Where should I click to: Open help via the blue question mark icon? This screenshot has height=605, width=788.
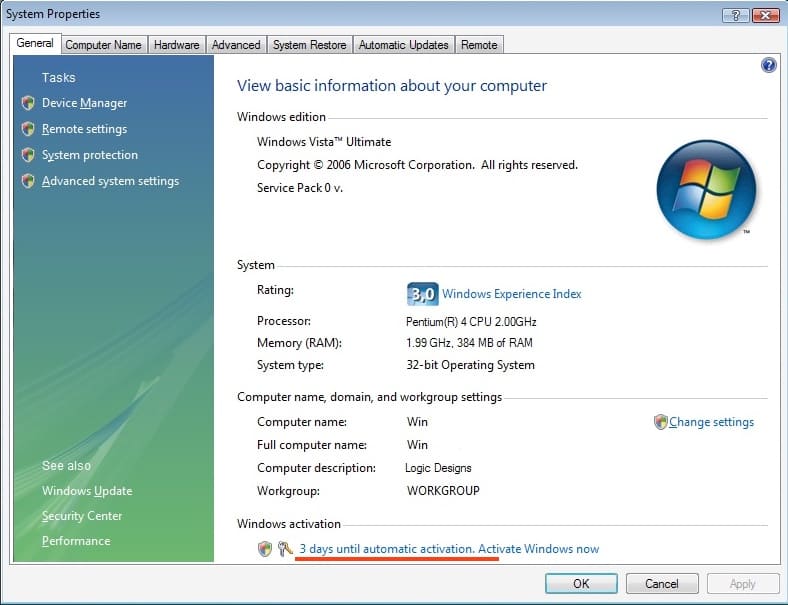[x=768, y=65]
